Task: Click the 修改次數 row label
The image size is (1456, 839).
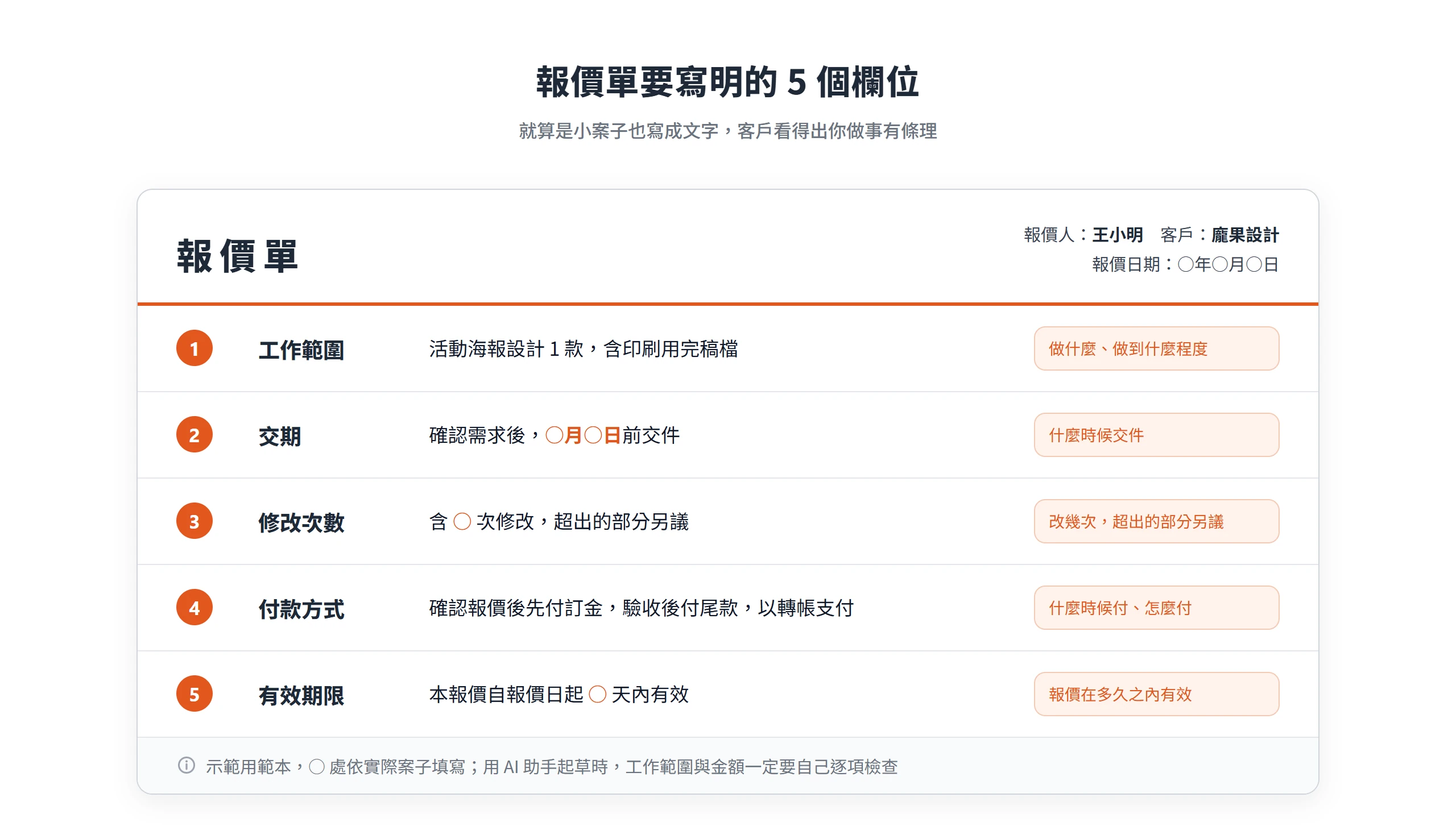Action: tap(301, 522)
